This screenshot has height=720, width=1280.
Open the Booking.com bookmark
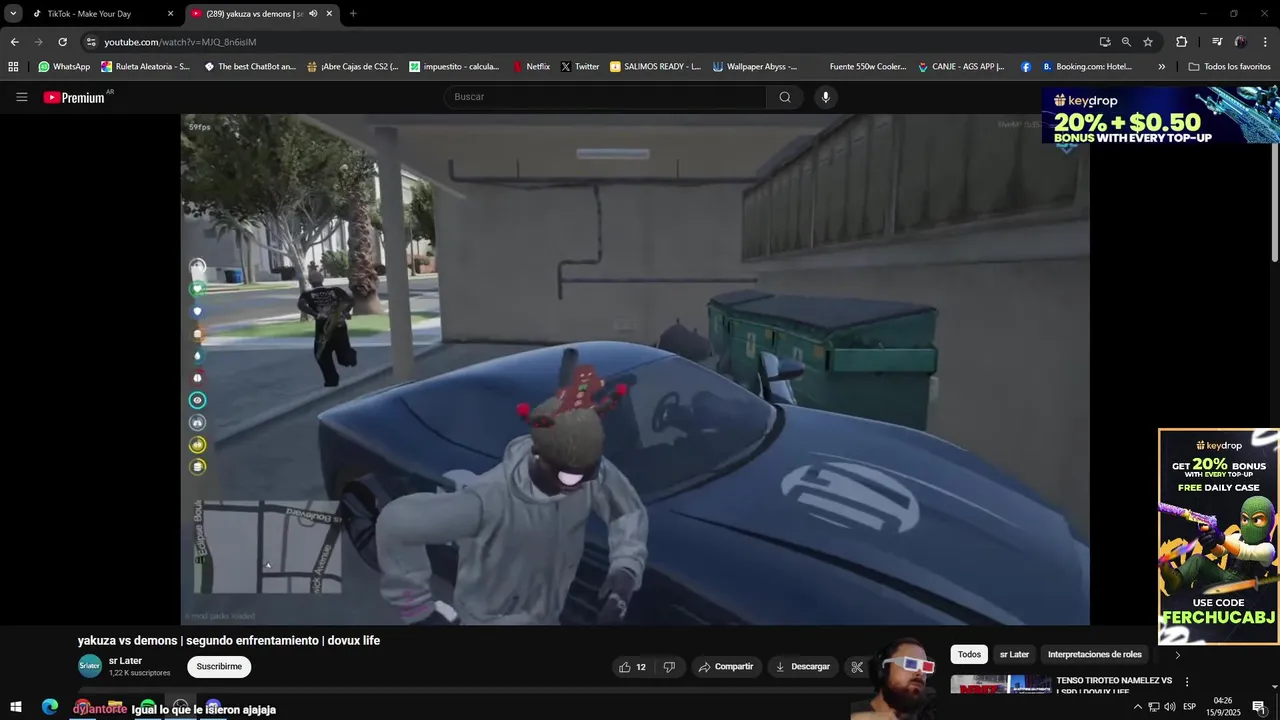[x=1087, y=67]
